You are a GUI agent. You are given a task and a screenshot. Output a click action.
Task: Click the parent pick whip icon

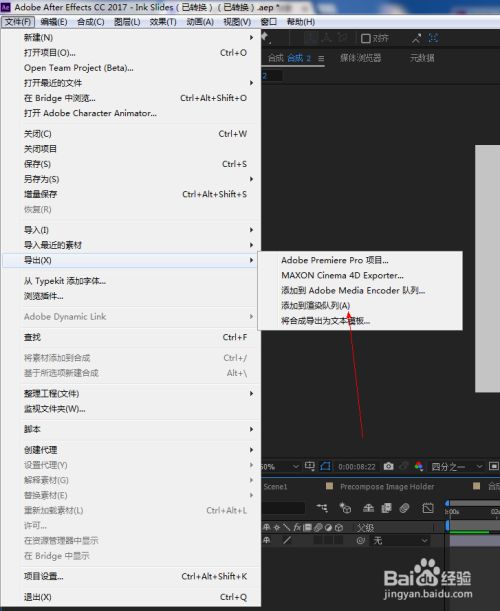tap(361, 540)
